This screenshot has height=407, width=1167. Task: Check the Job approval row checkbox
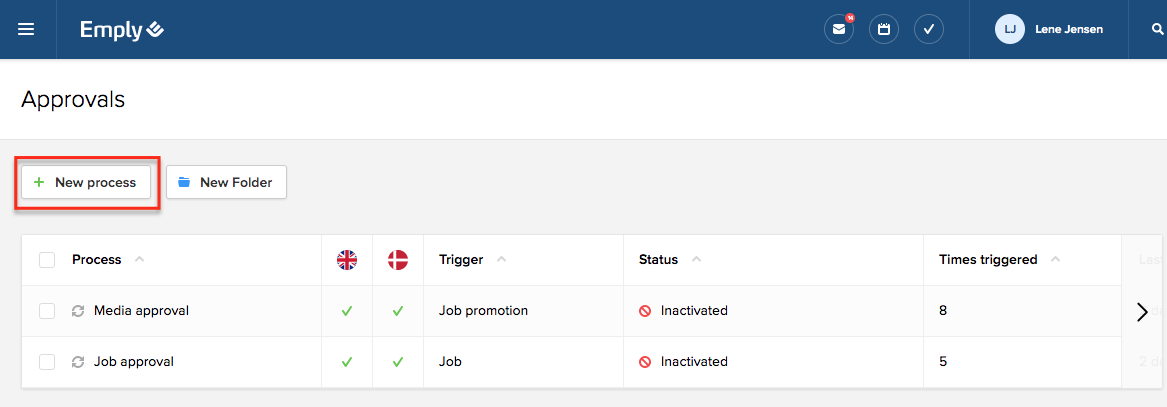click(47, 362)
